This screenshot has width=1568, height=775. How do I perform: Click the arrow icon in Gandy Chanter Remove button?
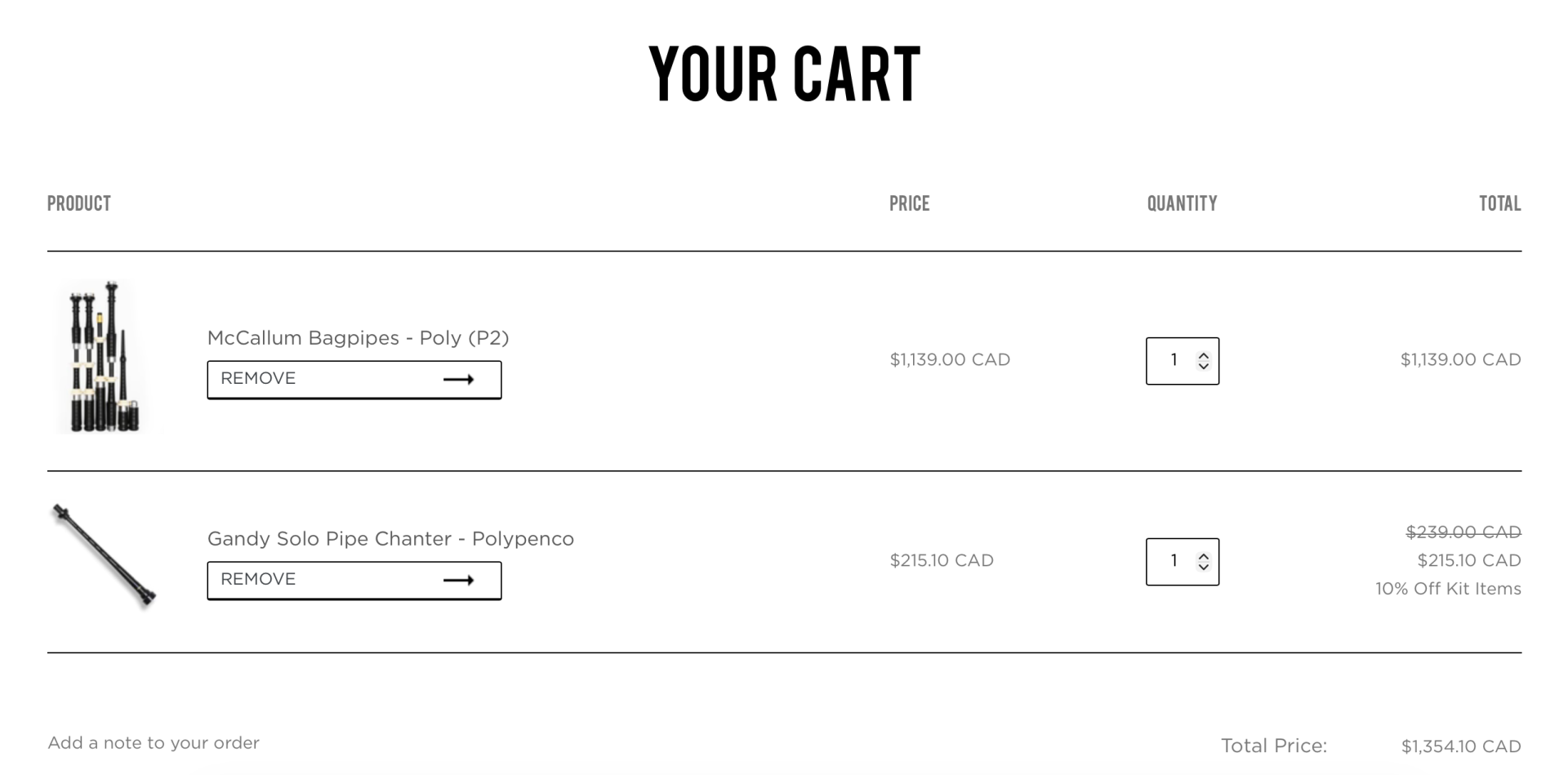point(458,581)
